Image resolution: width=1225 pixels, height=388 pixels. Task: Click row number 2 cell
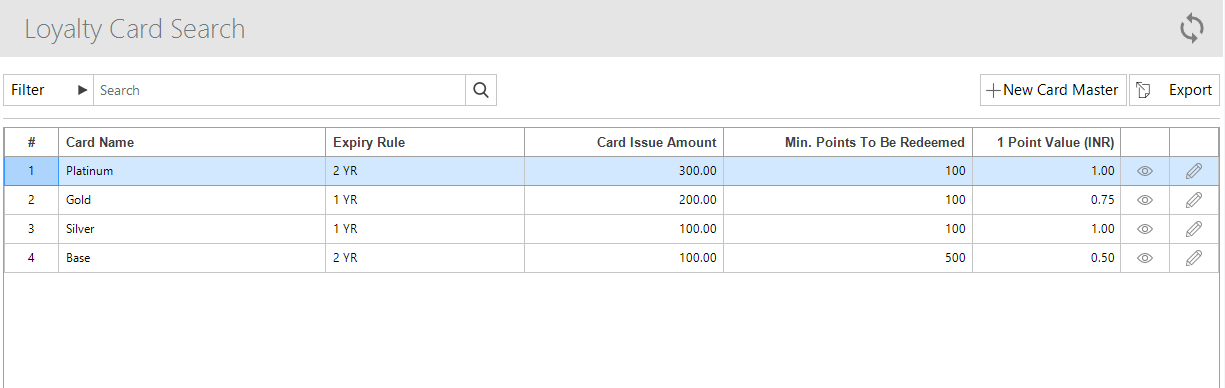pyautogui.click(x=31, y=200)
